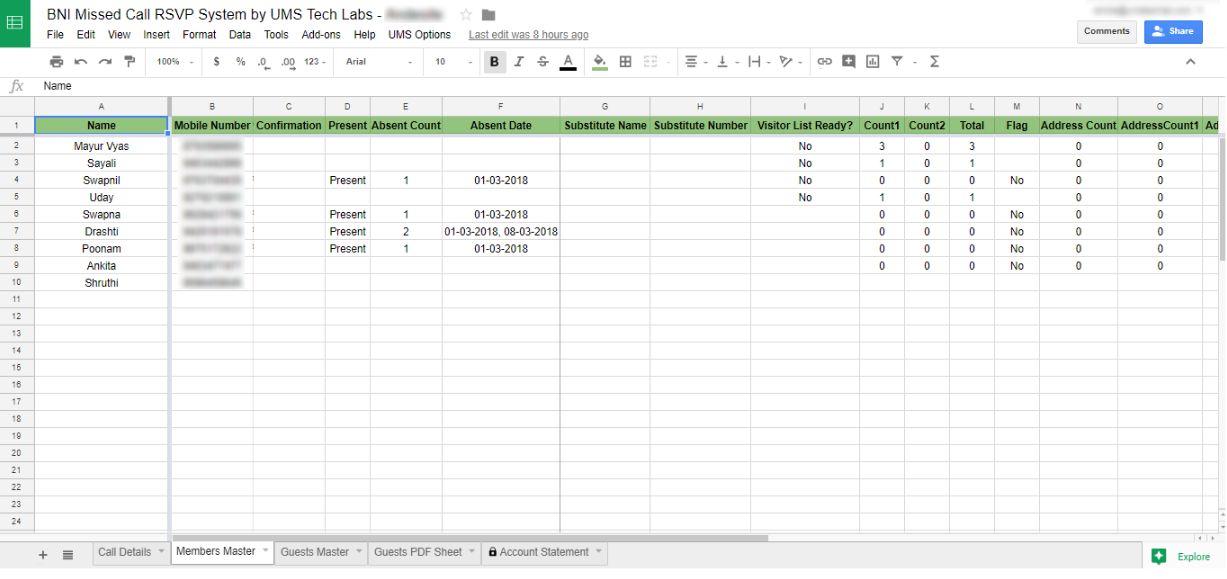Star this spreadsheet
This screenshot has height=579, width=1227.
(466, 14)
